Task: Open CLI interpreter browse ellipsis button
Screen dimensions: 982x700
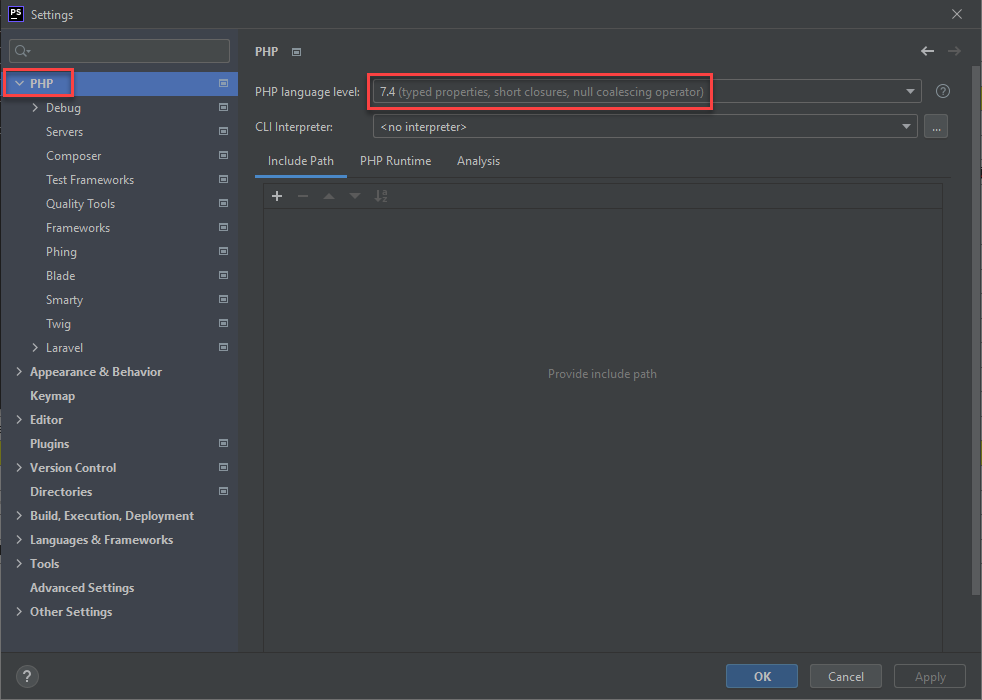Action: click(936, 127)
